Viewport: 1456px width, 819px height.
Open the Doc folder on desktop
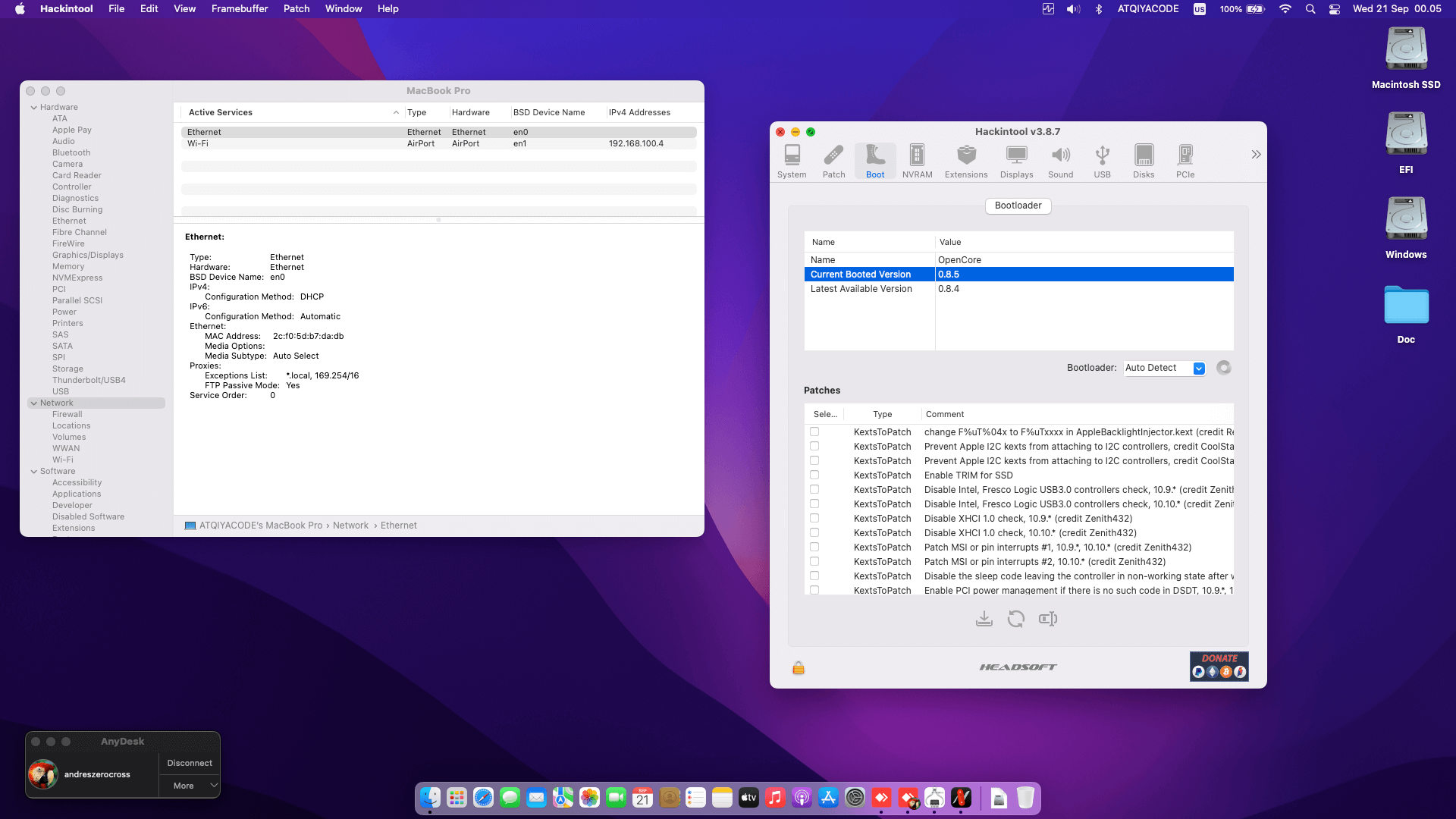(1406, 313)
